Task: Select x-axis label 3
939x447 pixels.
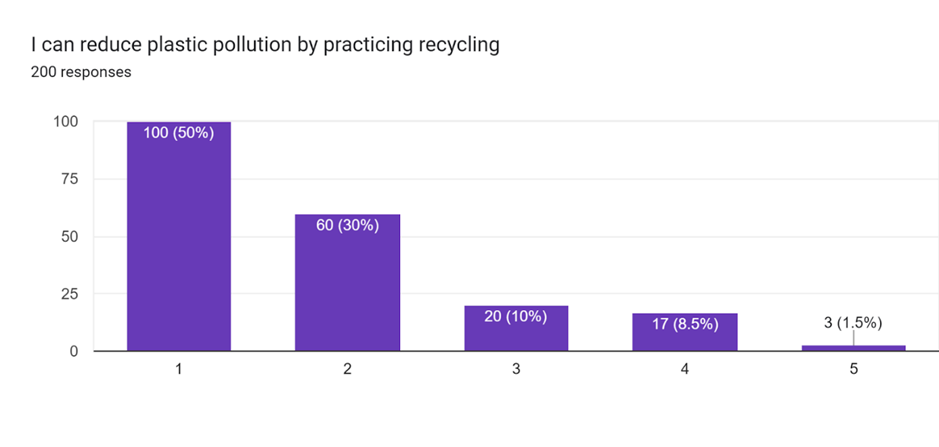Action: point(516,369)
